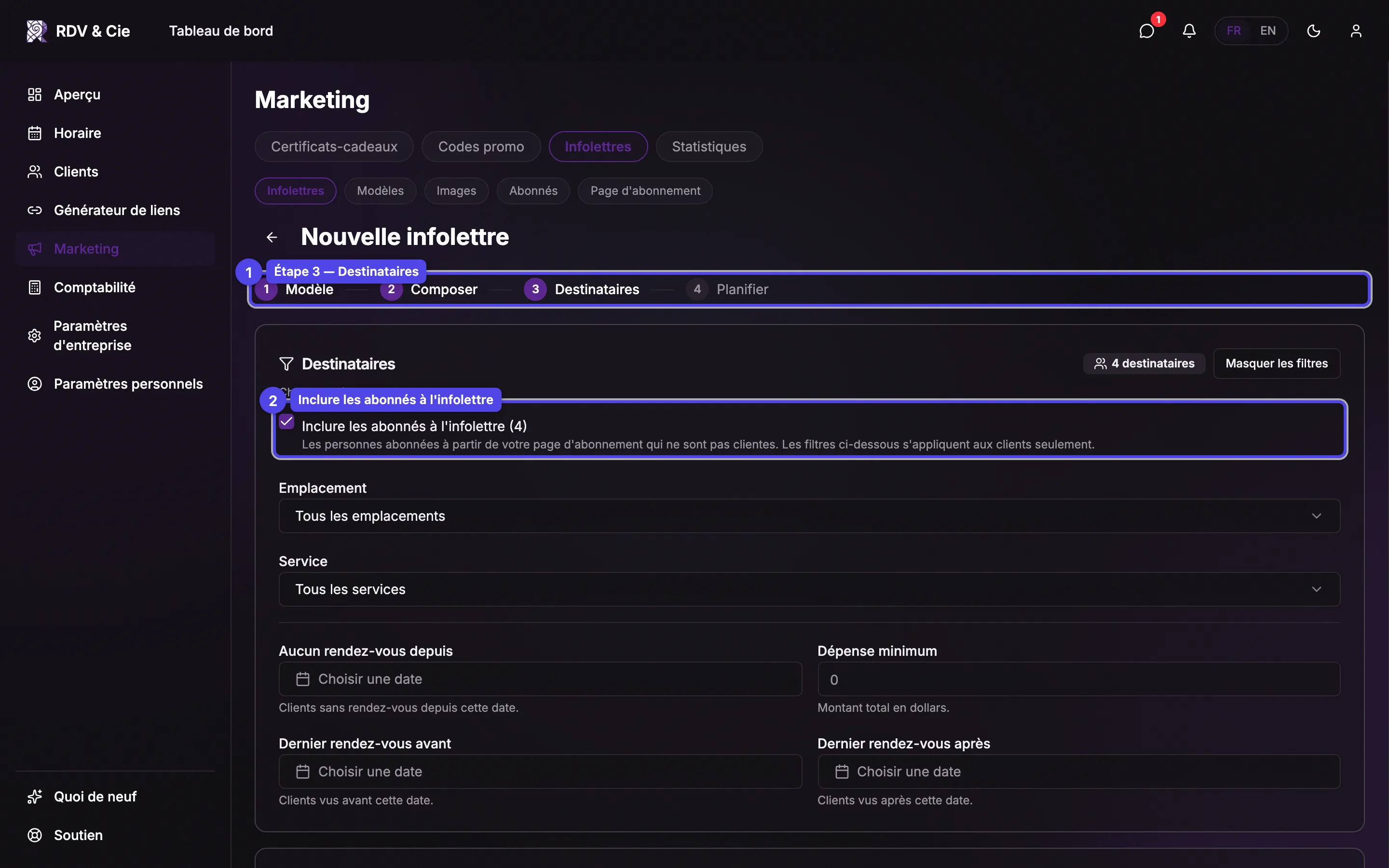Click the RDV & Cie logo
The height and width of the screenshot is (868, 1389).
point(79,31)
